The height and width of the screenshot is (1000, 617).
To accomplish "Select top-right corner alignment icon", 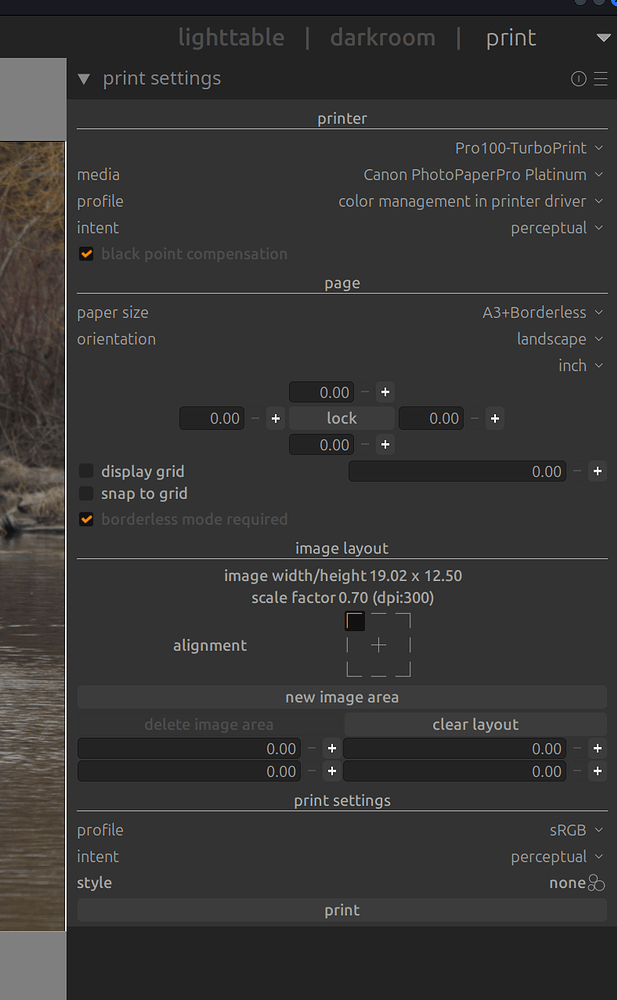I will point(403,621).
